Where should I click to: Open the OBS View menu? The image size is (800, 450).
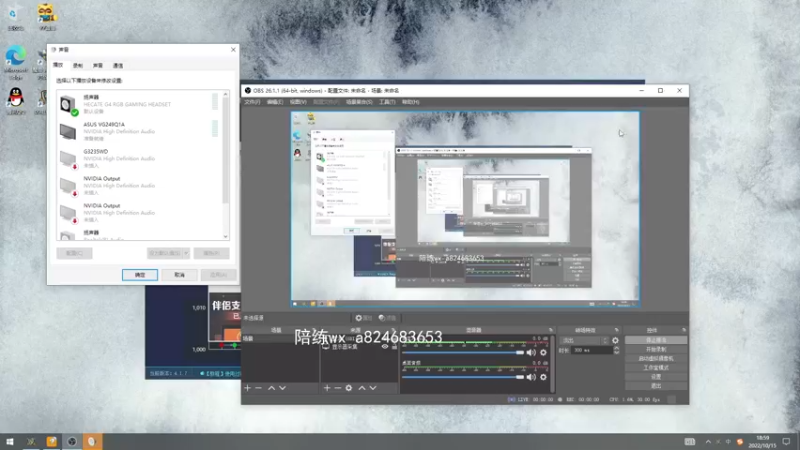tap(298, 102)
